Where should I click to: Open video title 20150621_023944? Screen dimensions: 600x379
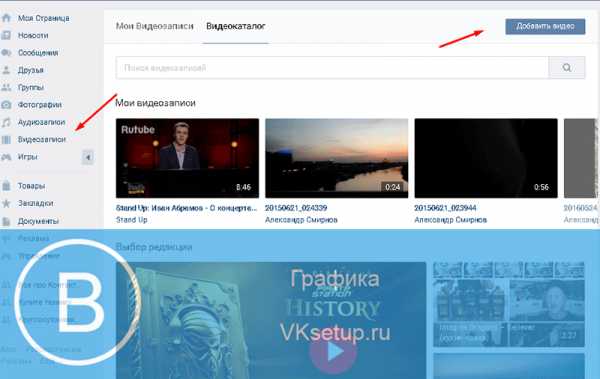click(x=445, y=208)
